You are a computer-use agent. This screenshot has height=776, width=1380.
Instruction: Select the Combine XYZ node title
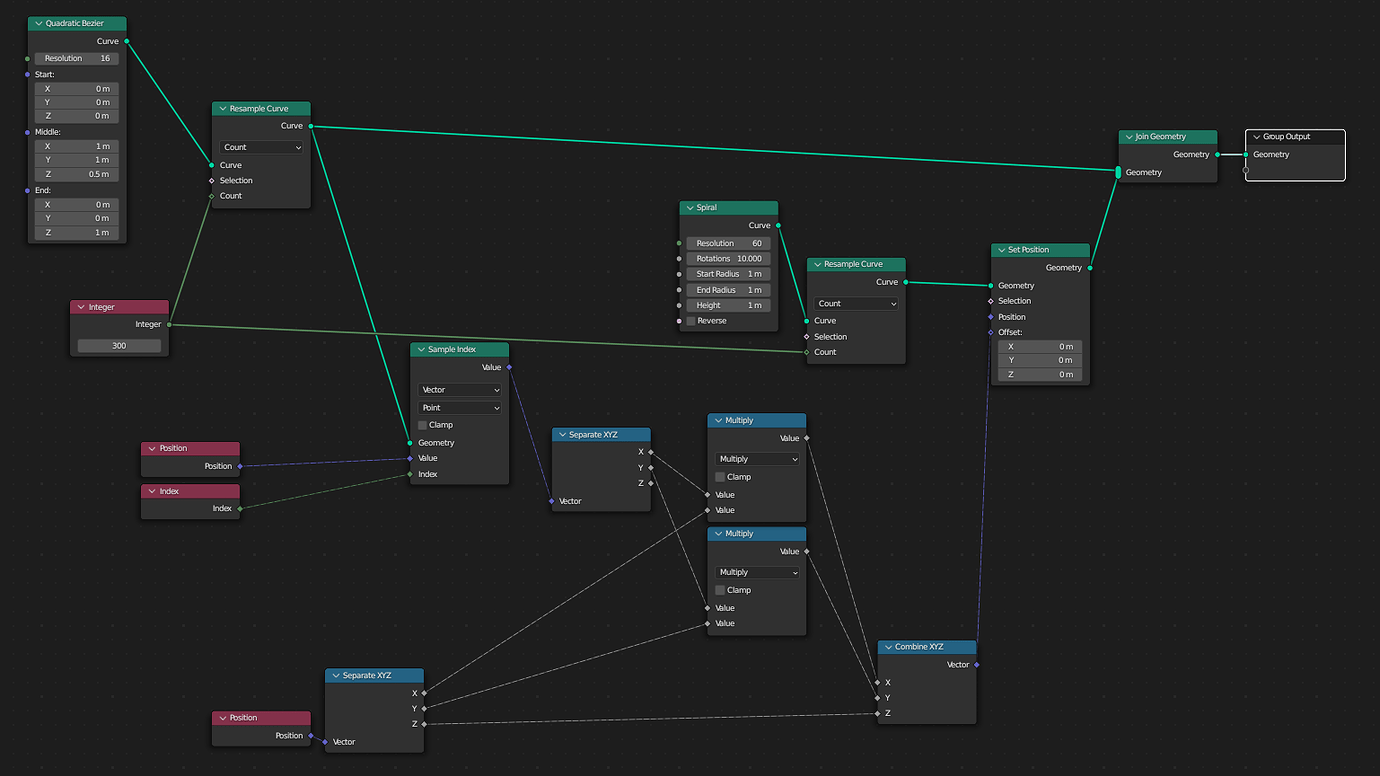click(x=919, y=647)
